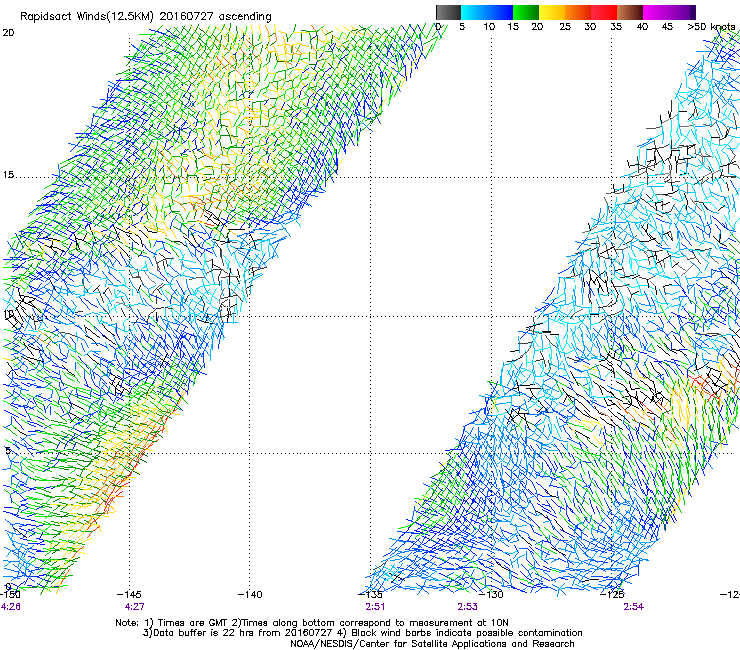Click the latitude axis label '20'

[x=8, y=33]
